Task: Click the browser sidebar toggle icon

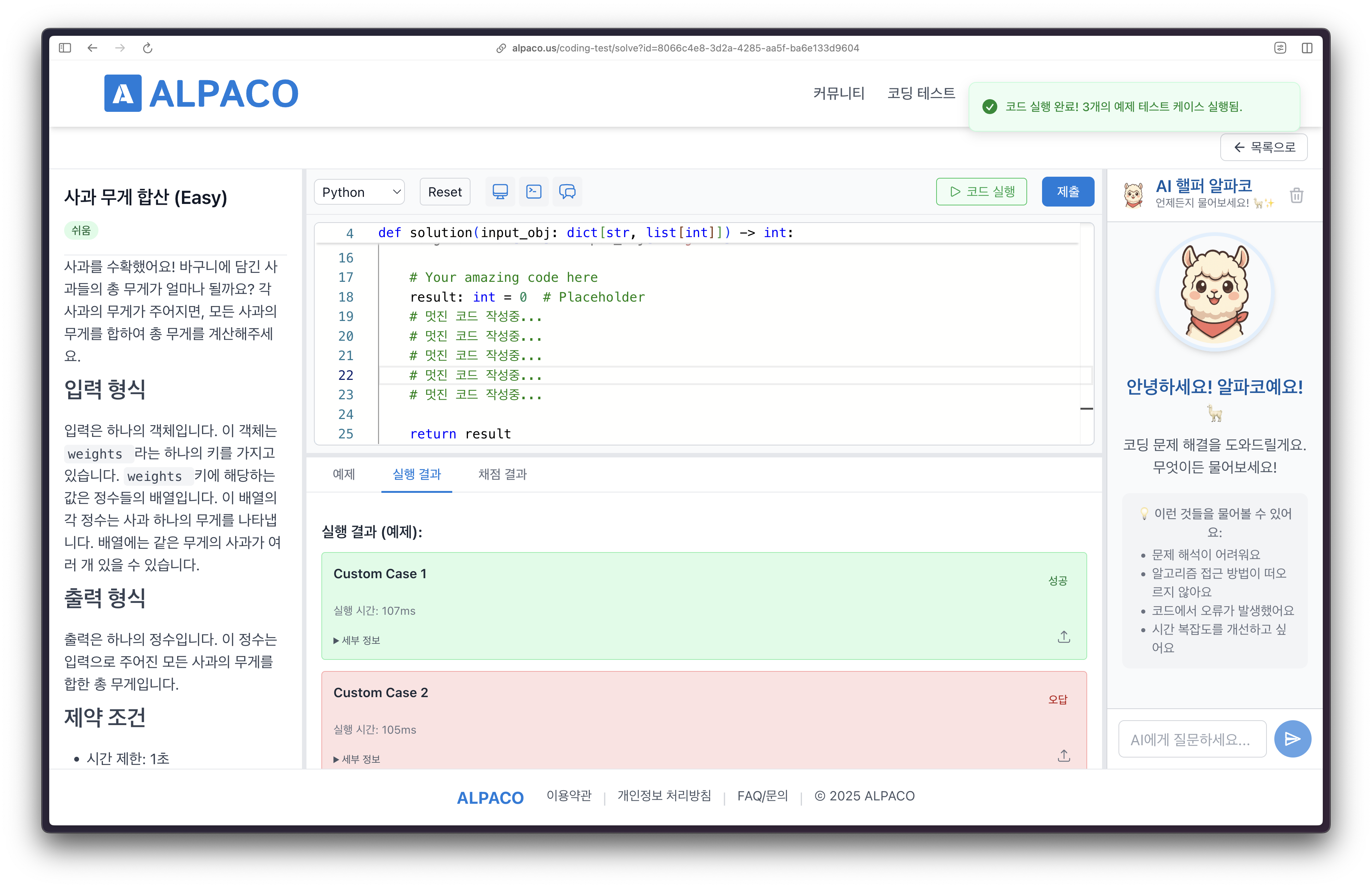Action: tap(64, 48)
